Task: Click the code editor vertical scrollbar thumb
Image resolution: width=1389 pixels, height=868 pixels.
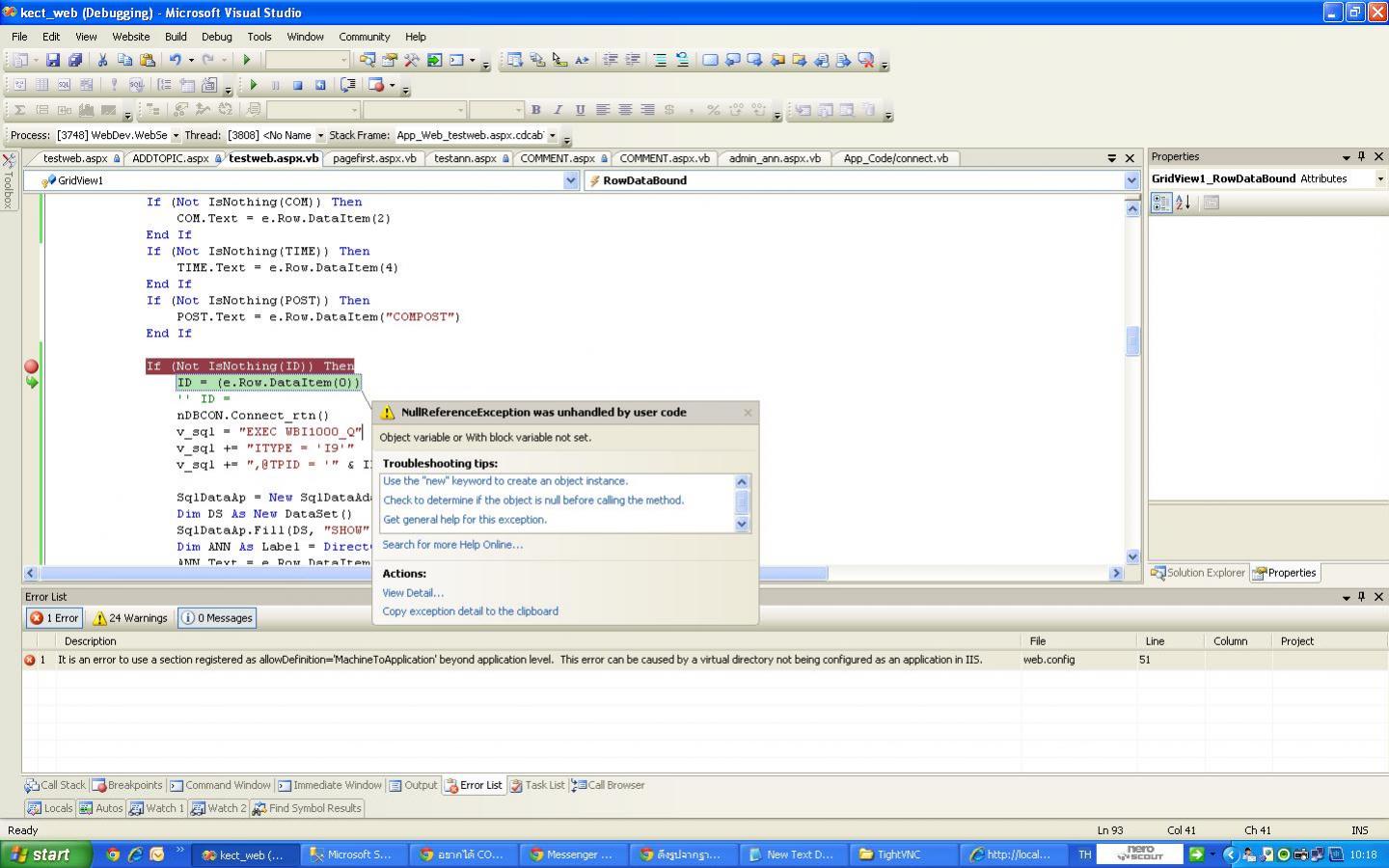Action: (1132, 341)
